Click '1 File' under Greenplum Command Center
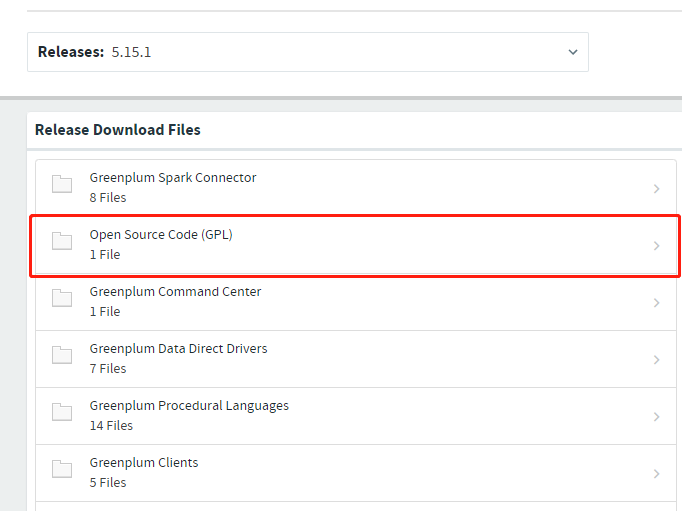Screen dimensions: 682x511 pos(105,311)
